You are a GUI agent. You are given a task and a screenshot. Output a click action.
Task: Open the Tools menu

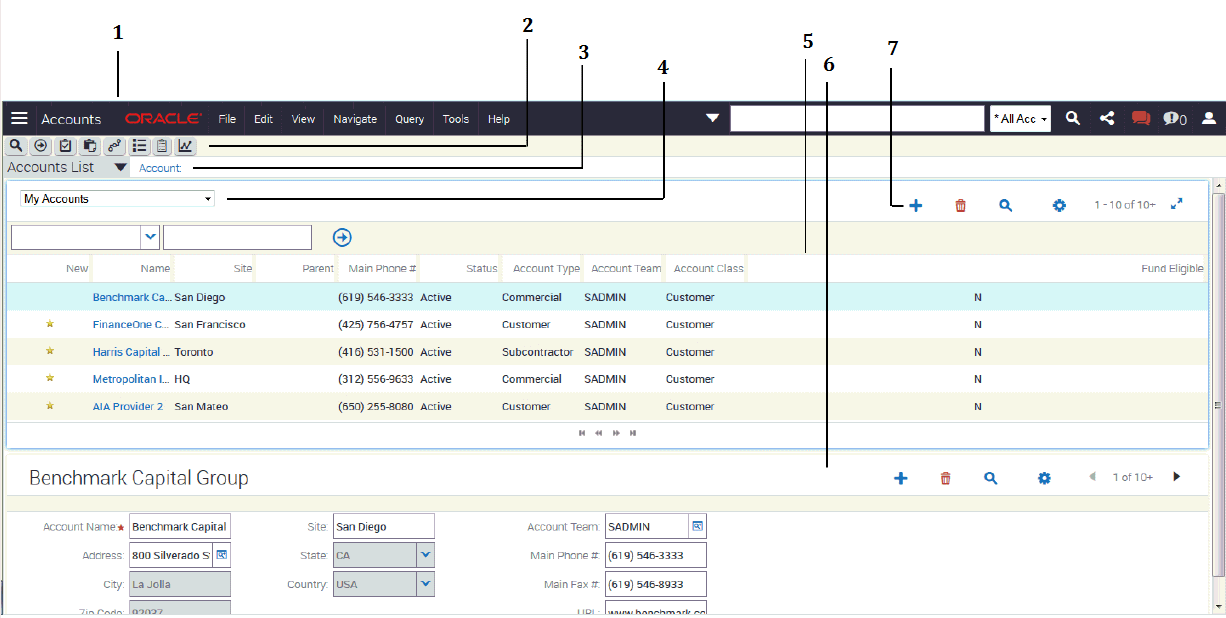pyautogui.click(x=456, y=119)
